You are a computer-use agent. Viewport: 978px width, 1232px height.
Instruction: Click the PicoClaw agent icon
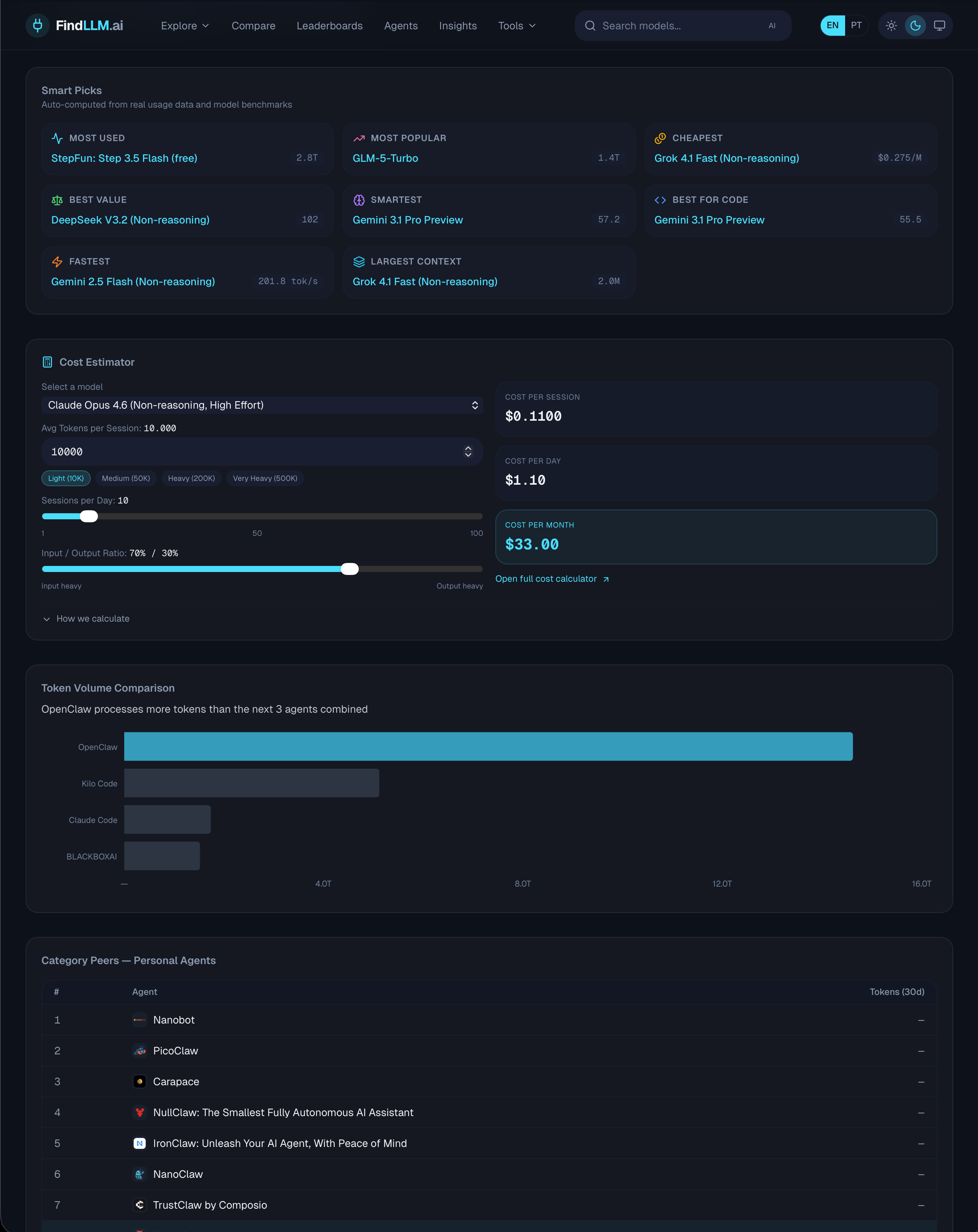pos(139,1051)
